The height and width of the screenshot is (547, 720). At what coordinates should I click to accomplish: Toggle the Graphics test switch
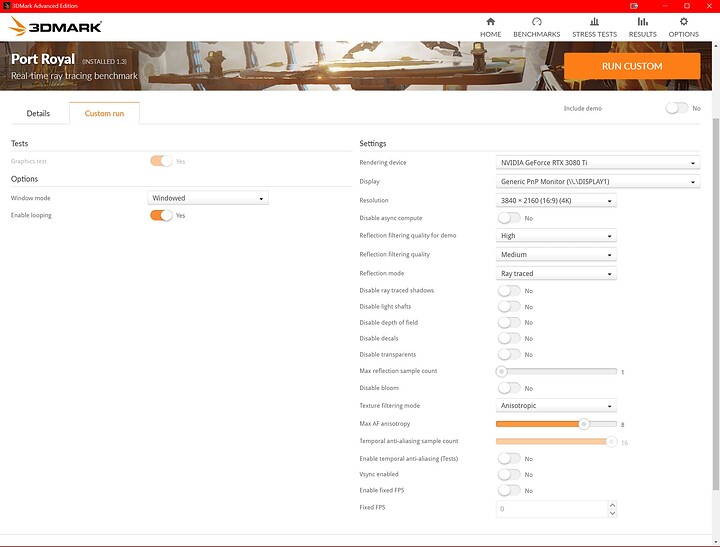coord(161,161)
